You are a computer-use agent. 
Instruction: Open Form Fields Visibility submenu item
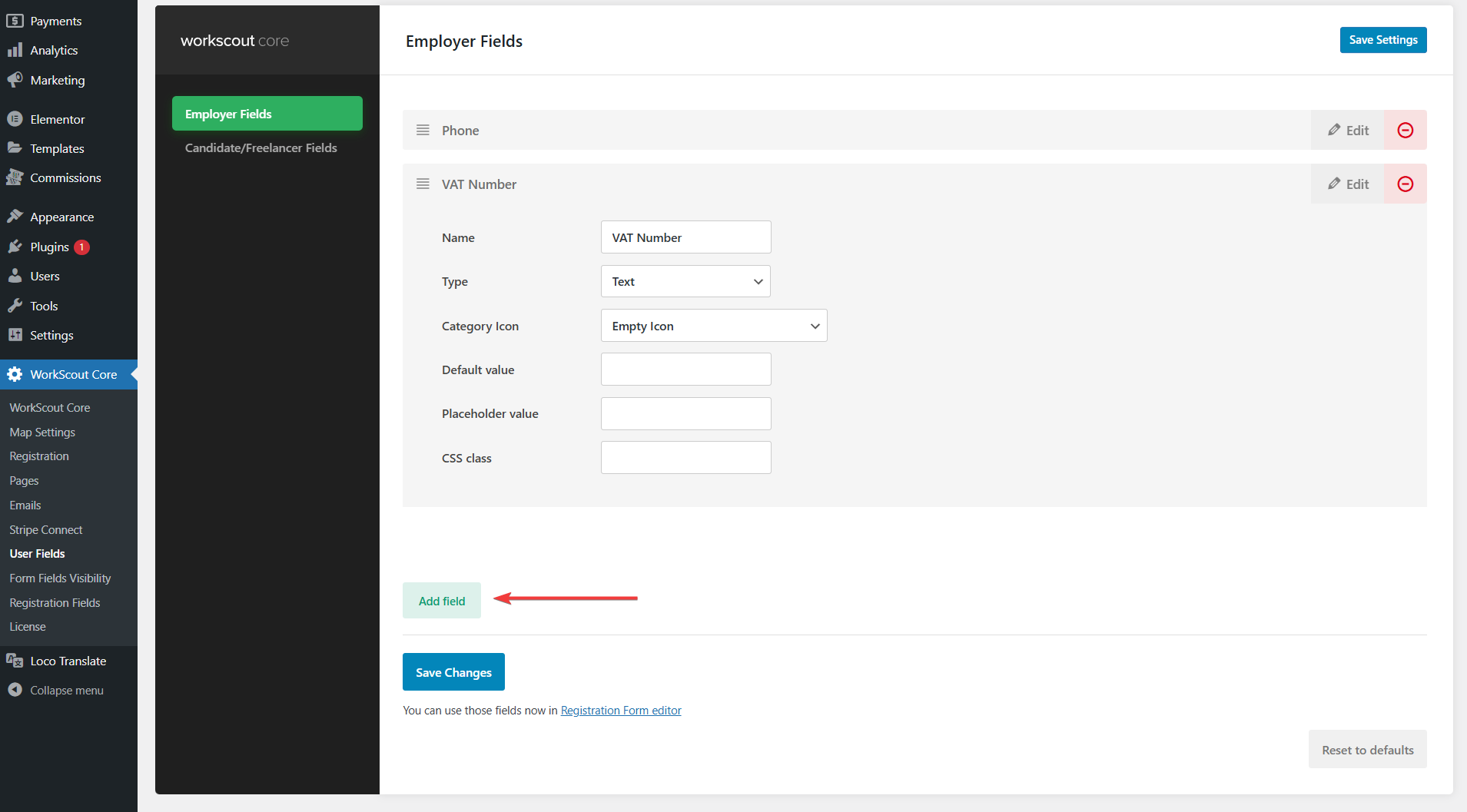point(60,578)
